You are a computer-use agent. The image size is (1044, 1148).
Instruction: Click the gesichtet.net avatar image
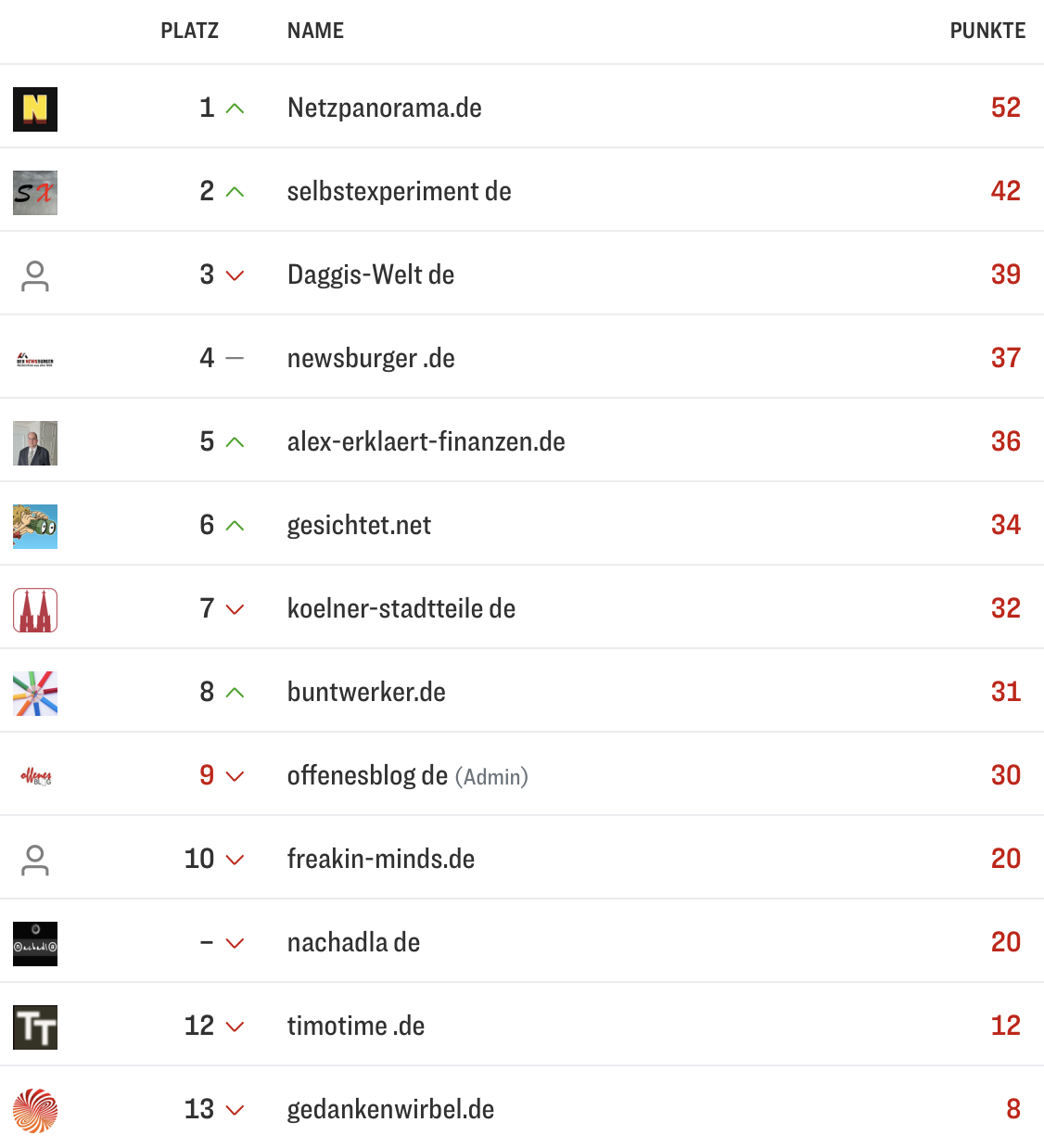point(34,526)
